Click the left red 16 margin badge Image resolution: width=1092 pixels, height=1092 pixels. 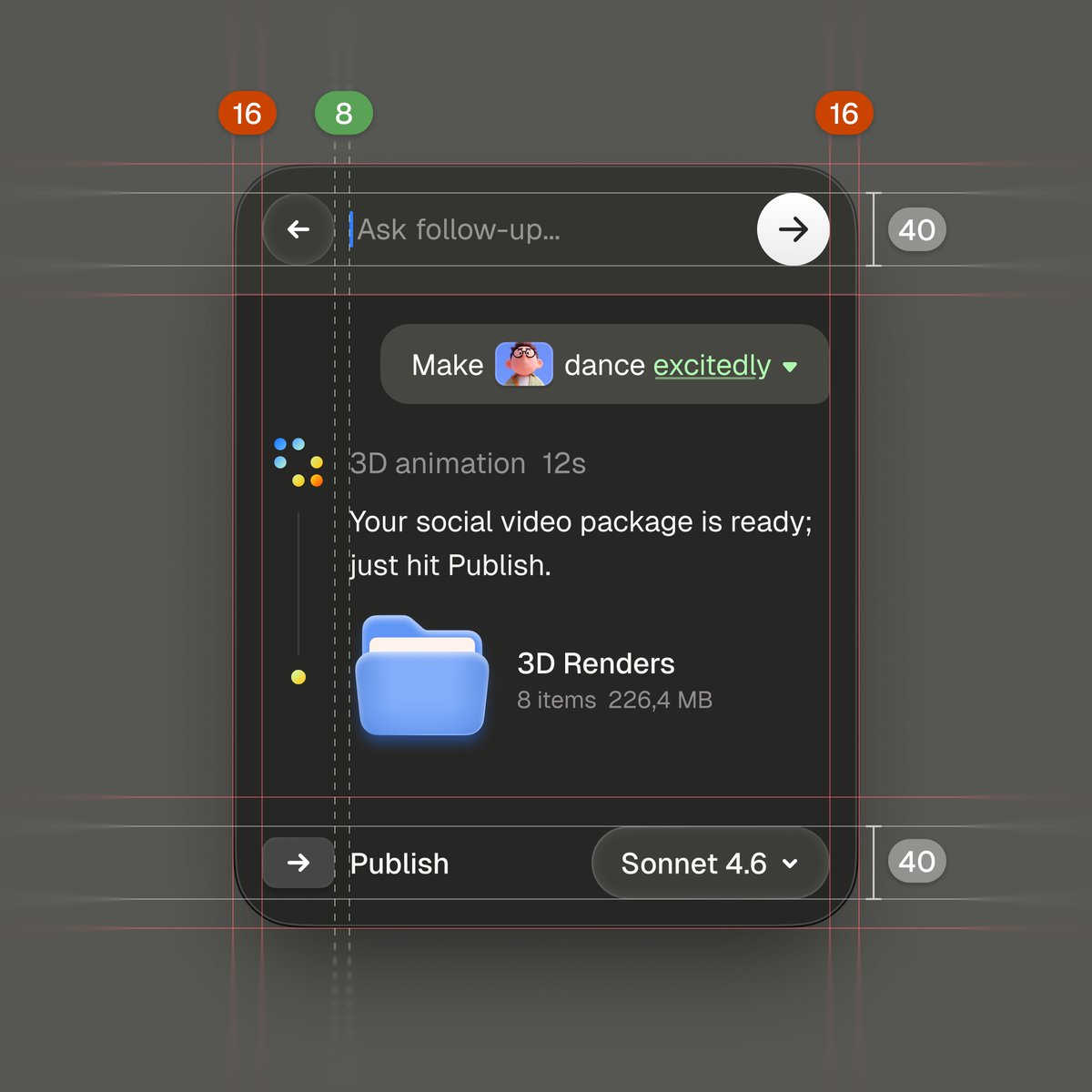coord(247,114)
